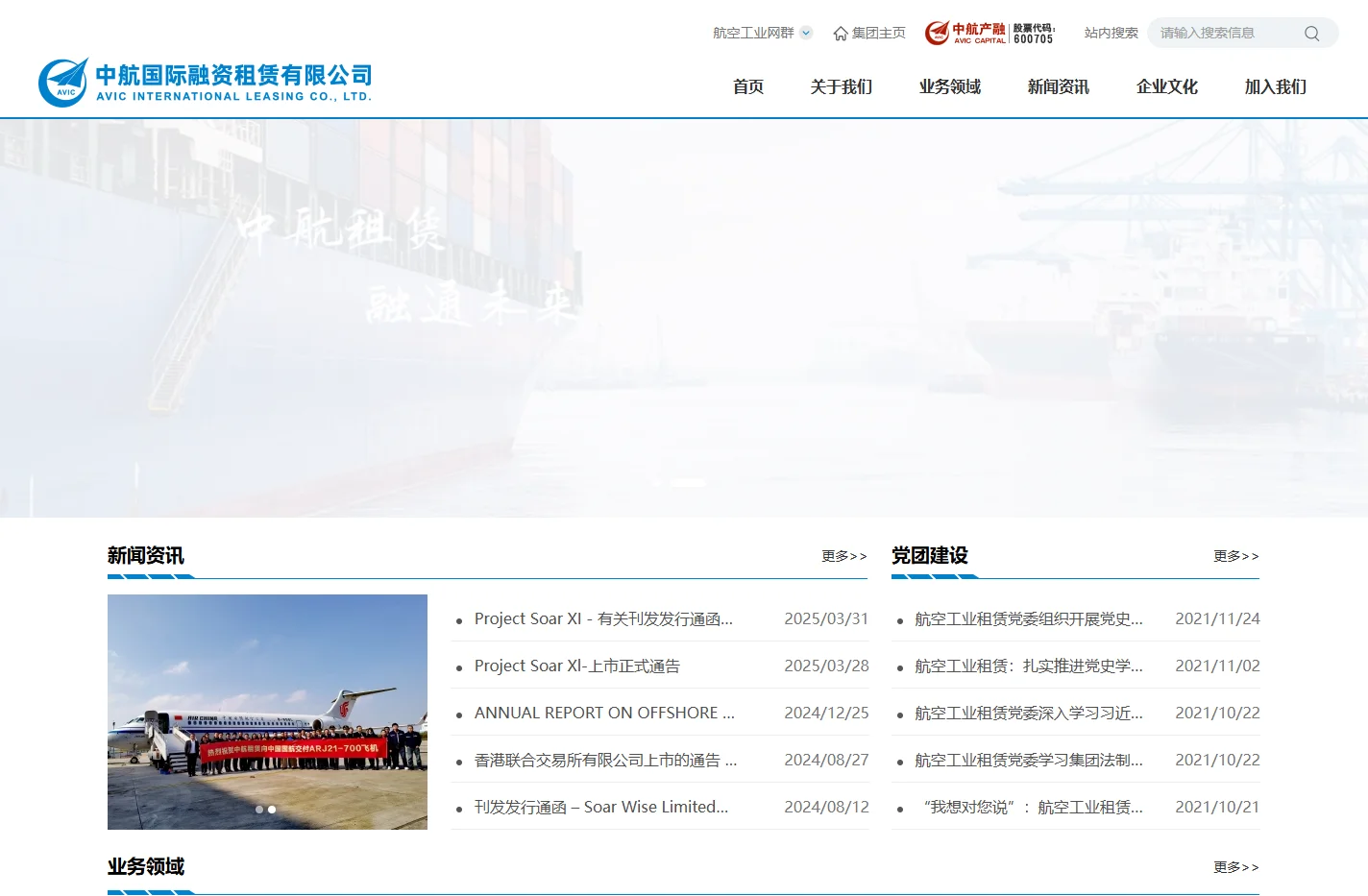Go to 首页 in navigation

point(748,86)
